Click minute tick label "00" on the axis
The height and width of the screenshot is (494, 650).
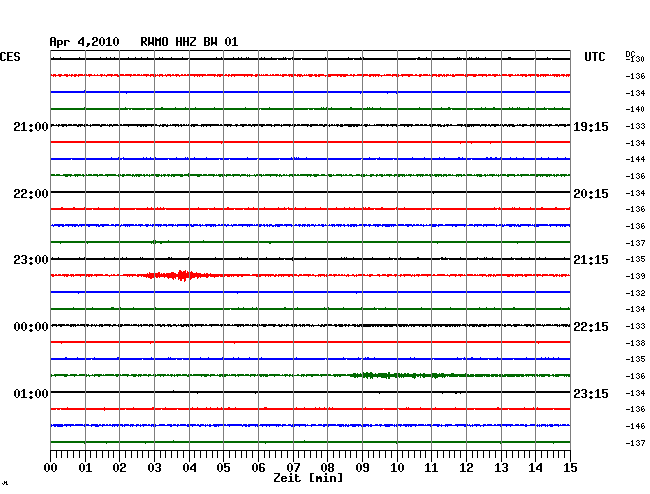[x=51, y=467]
